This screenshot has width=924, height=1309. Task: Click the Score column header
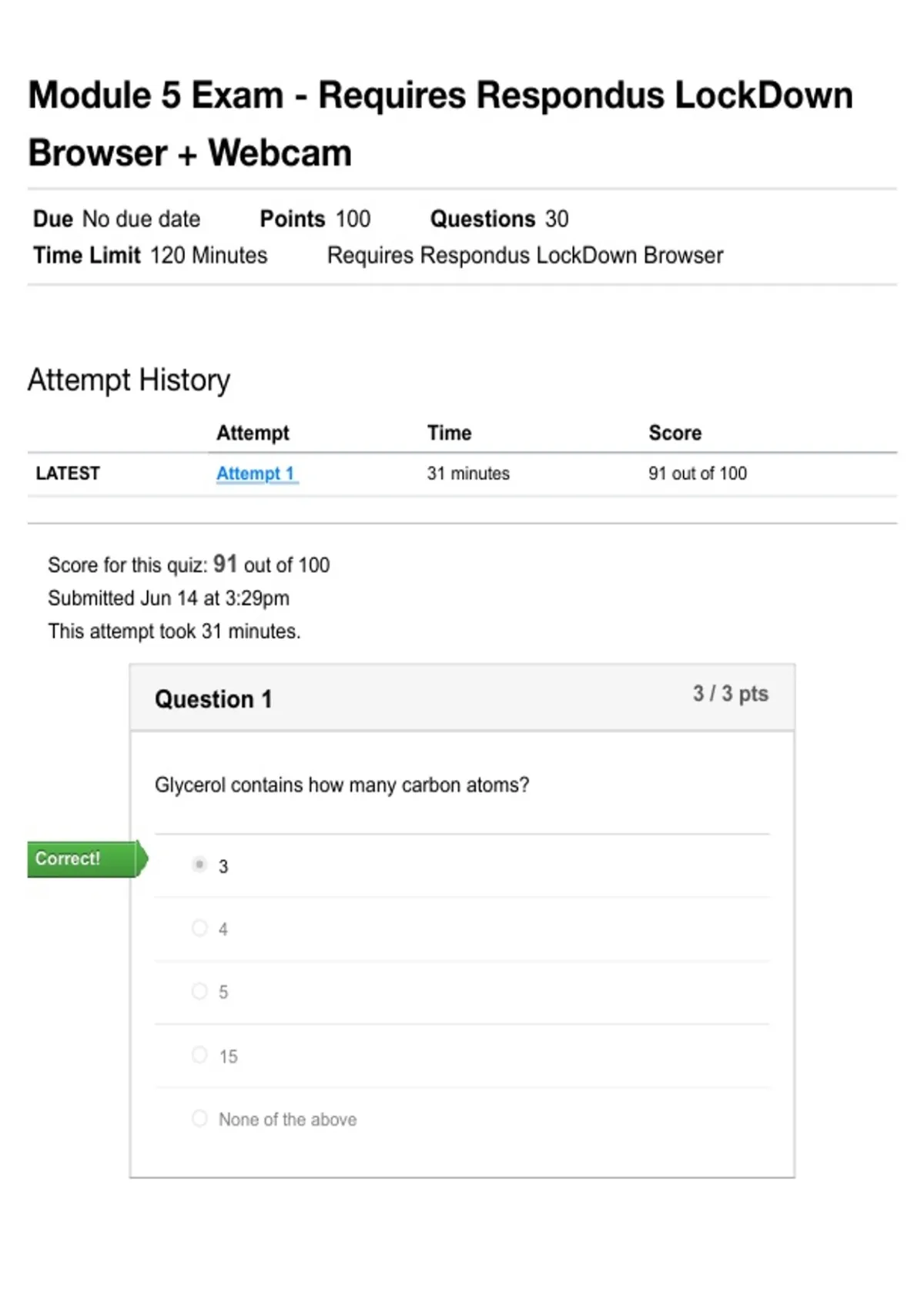[x=675, y=433]
